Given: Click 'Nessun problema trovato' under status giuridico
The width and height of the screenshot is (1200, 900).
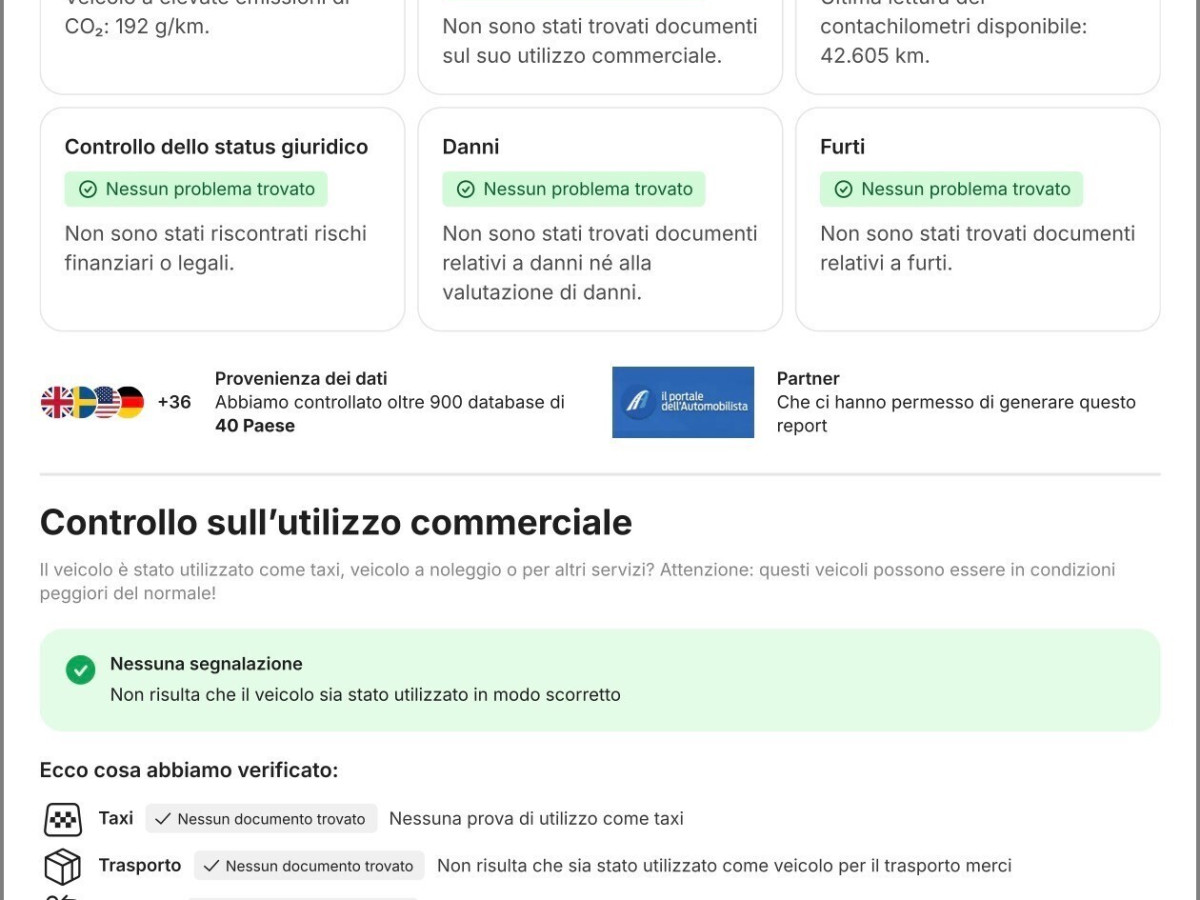Looking at the screenshot, I should tap(196, 189).
